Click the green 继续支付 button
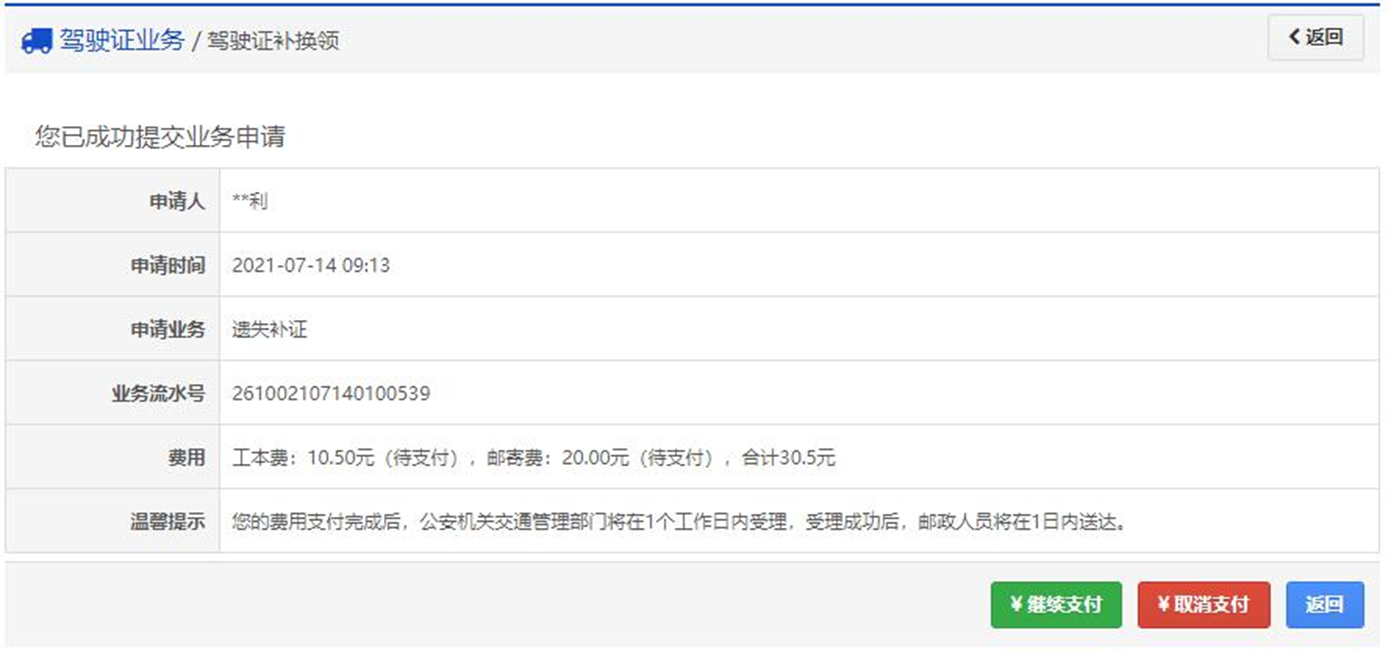1391x655 pixels. 1056,605
